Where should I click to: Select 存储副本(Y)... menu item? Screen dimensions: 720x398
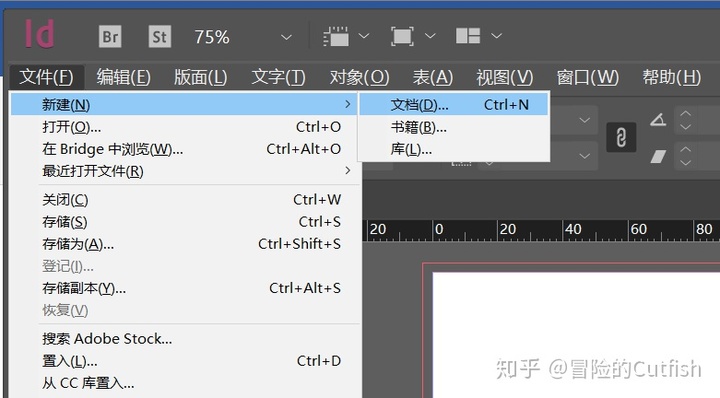click(x=185, y=288)
